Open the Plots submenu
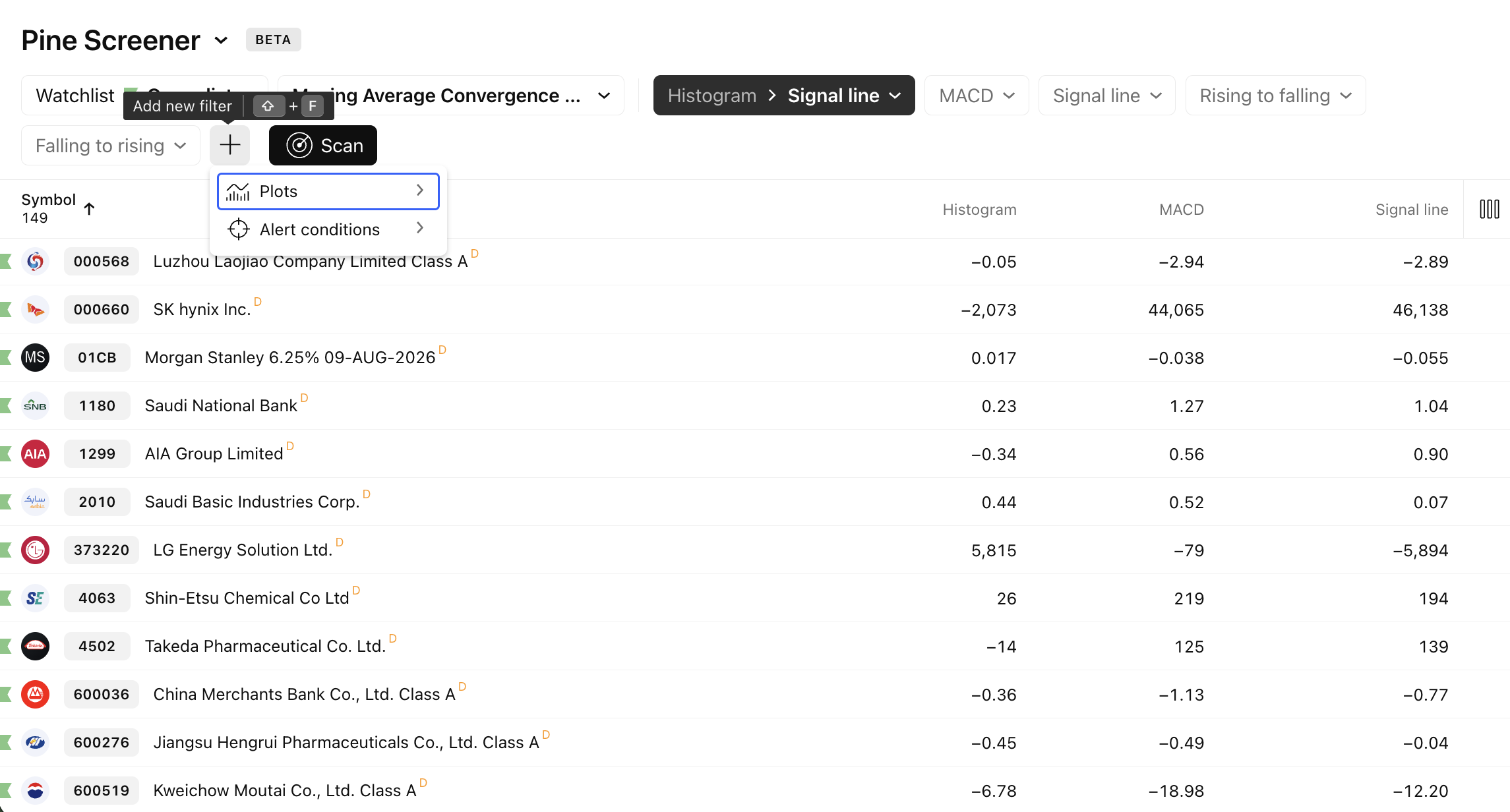This screenshot has width=1510, height=812. click(328, 192)
